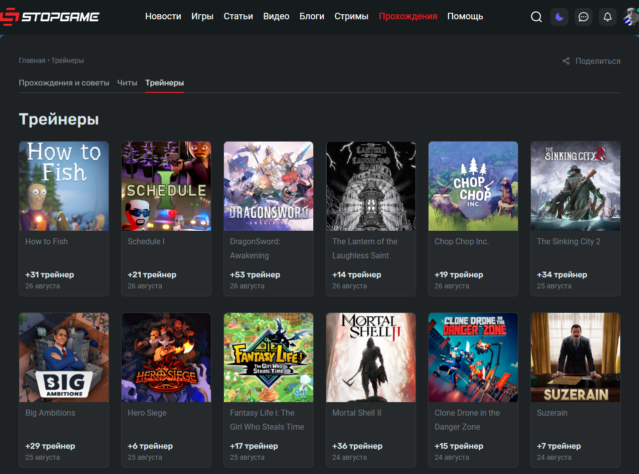Click the Big Ambitions title text
This screenshot has width=639, height=474.
pos(50,412)
